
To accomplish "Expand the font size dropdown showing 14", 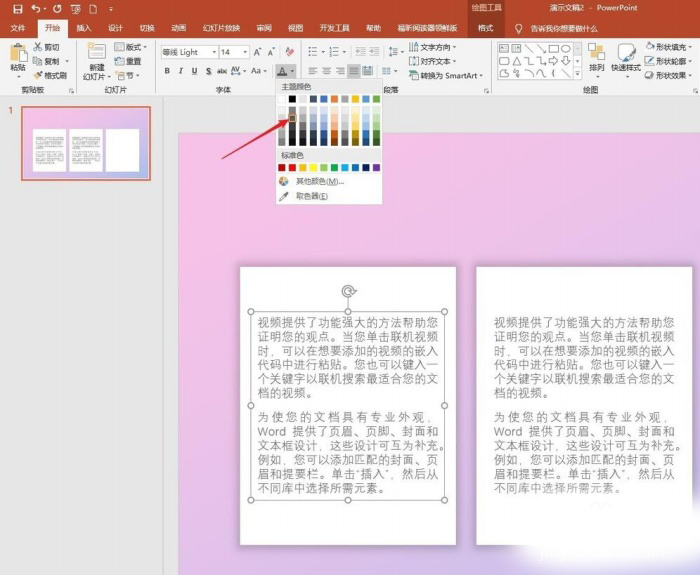I will (x=246, y=51).
